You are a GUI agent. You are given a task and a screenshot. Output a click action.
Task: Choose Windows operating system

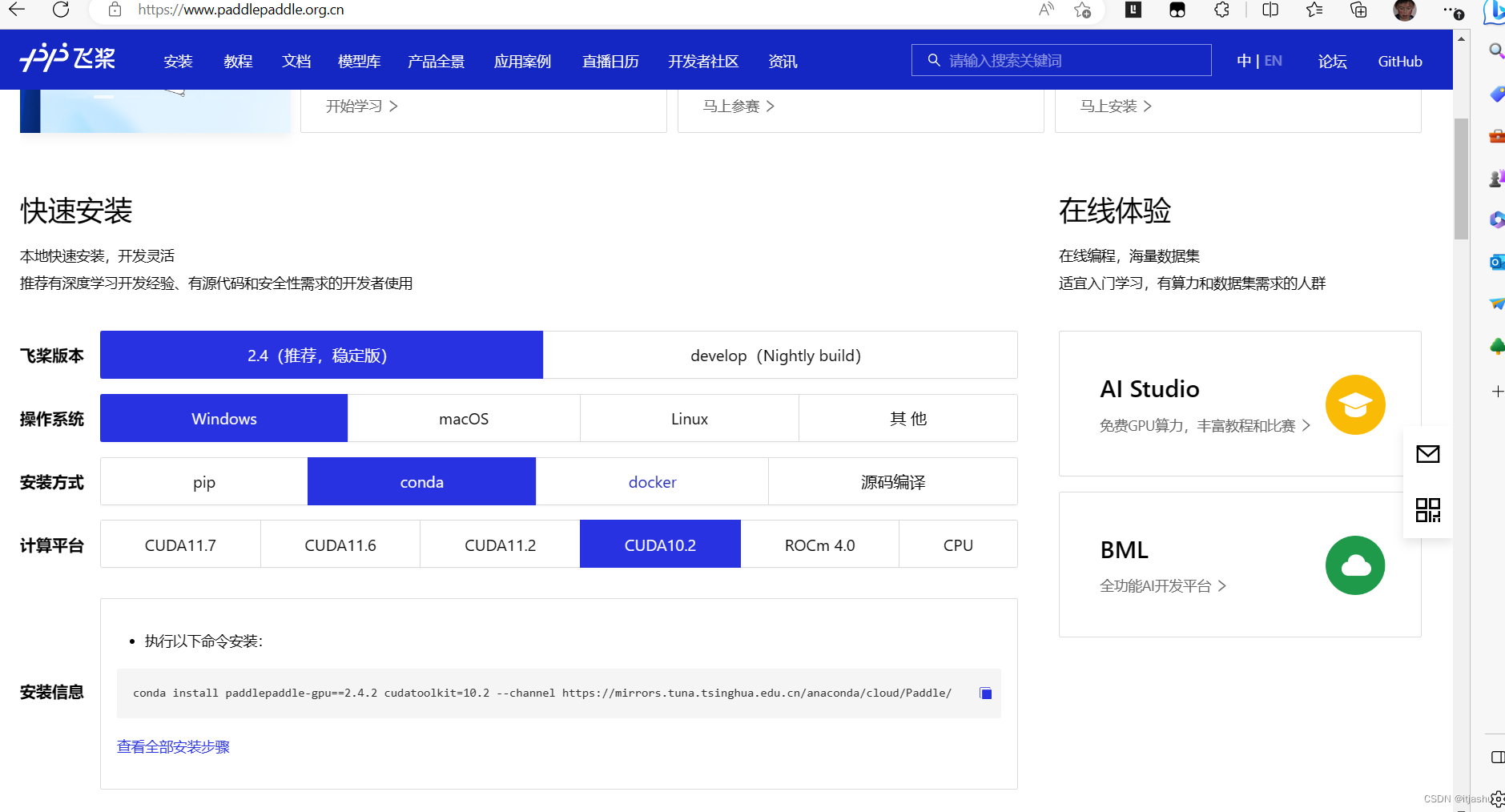point(223,418)
